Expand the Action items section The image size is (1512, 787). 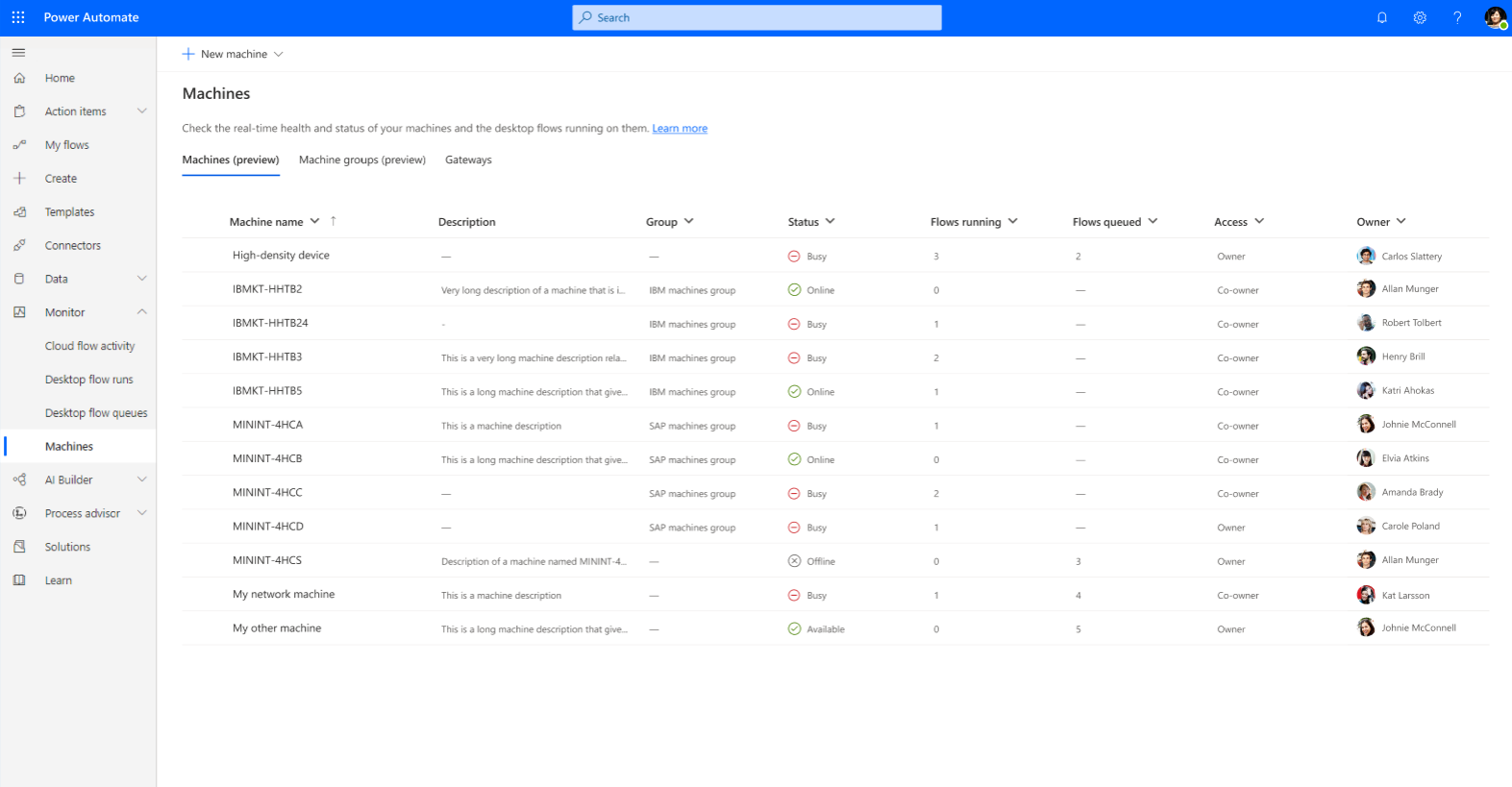point(142,111)
